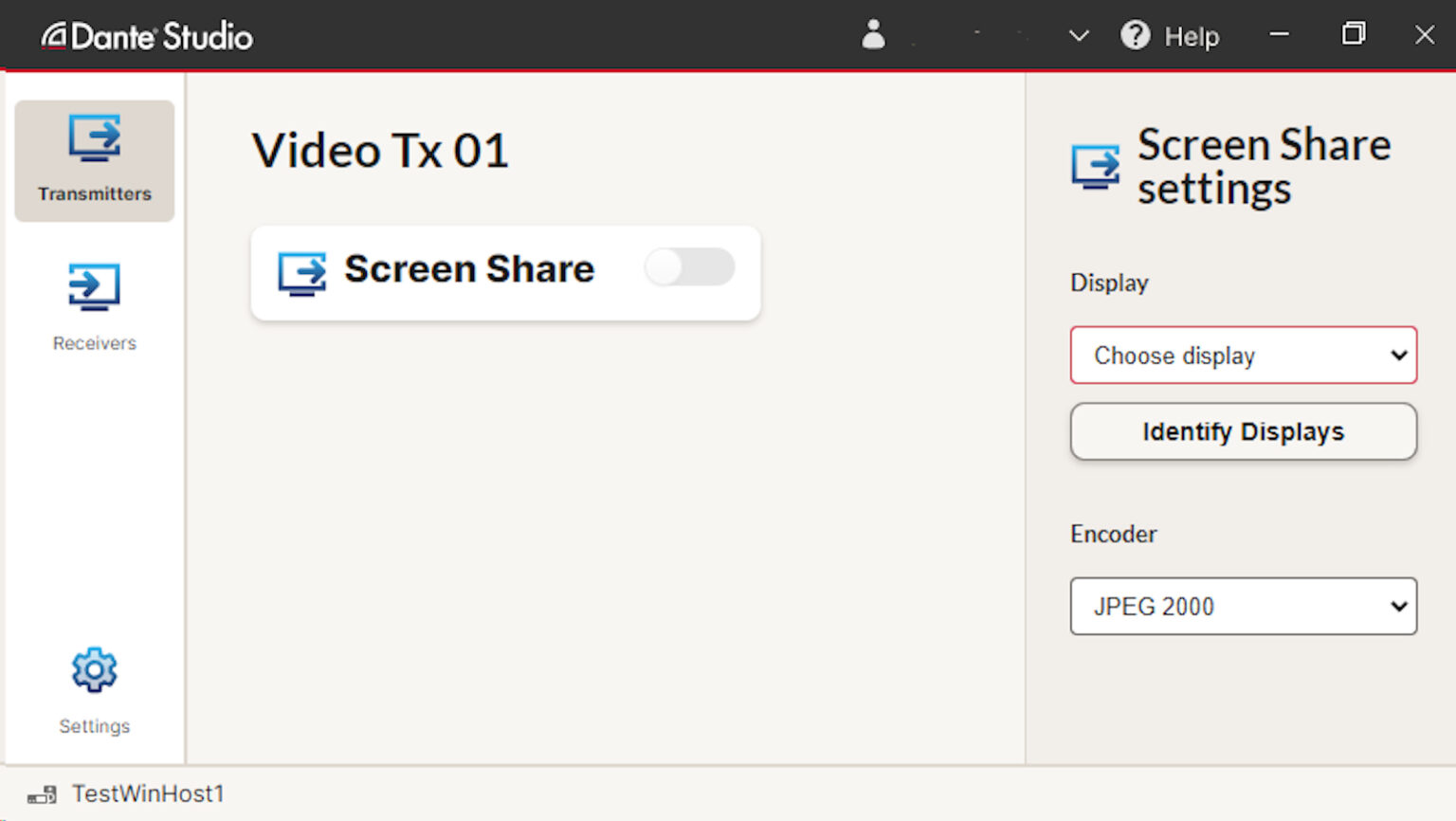
Task: Click the TestWinHost1 hostname text
Action: point(148,794)
